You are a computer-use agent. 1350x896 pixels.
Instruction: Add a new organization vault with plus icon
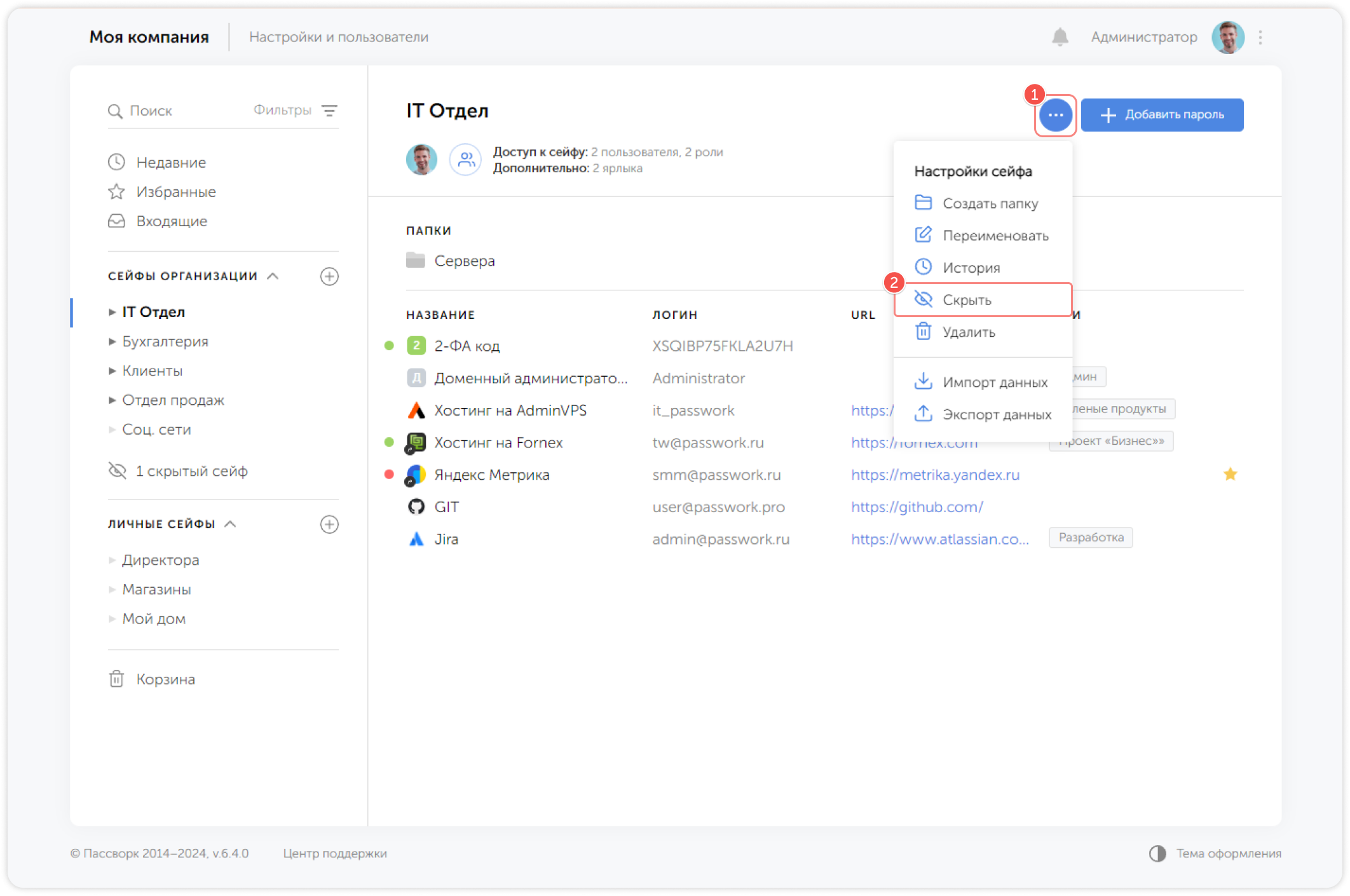coord(329,276)
